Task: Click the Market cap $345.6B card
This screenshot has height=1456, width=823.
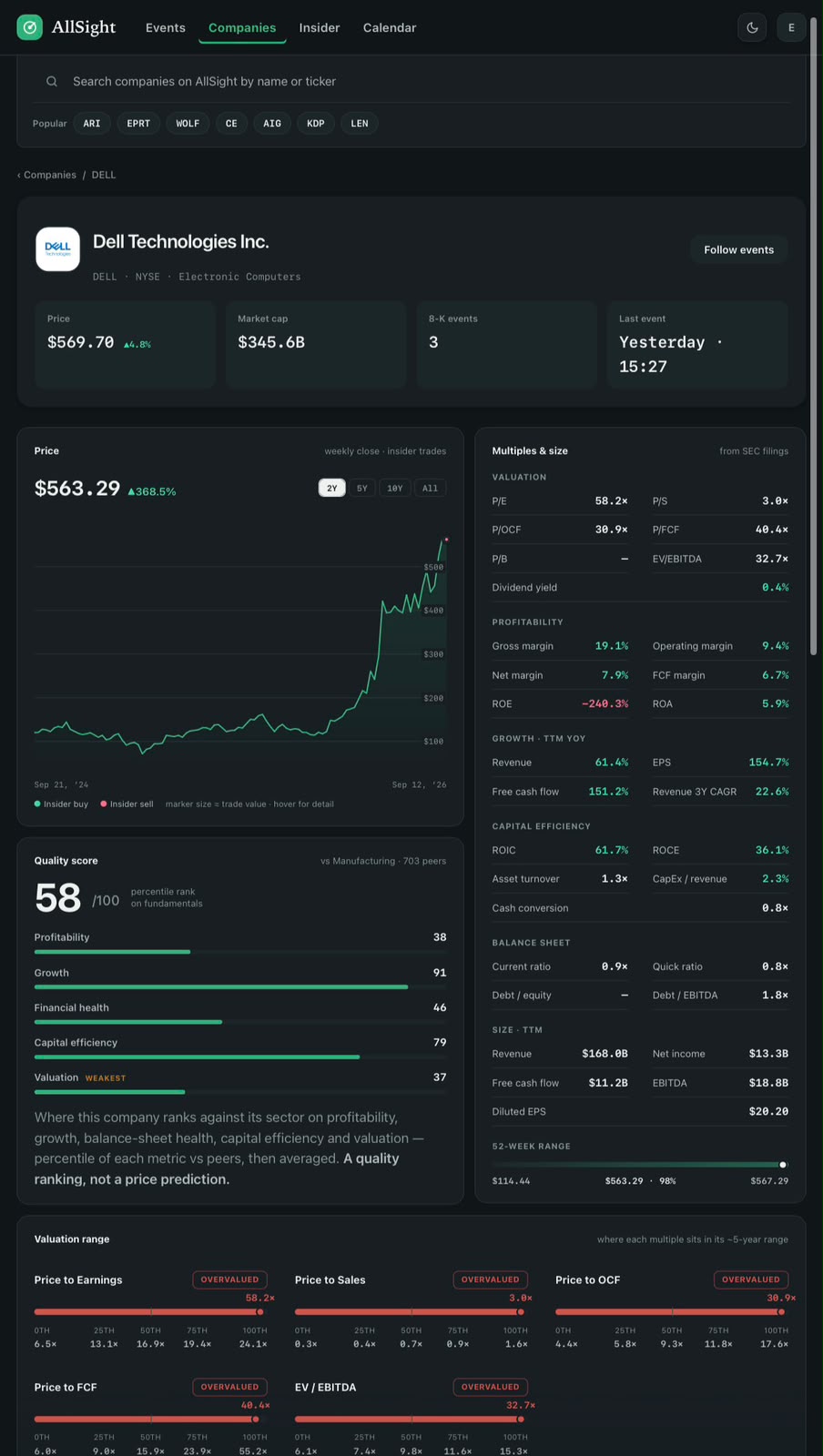Action: (316, 345)
